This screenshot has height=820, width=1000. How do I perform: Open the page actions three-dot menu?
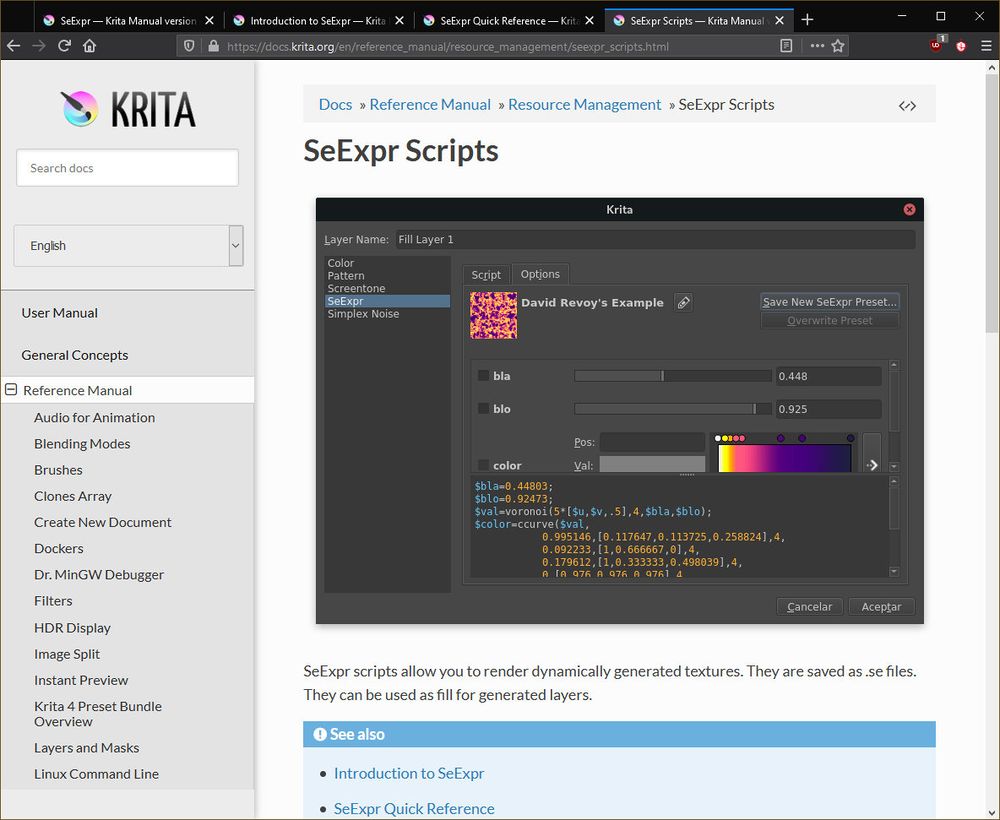[x=817, y=45]
